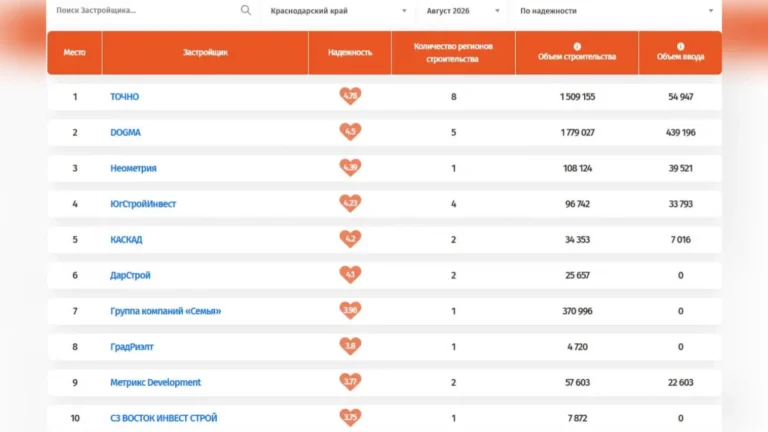Open the ЮгСтройИнвест developer link
Image resolution: width=768 pixels, height=432 pixels.
pyautogui.click(x=143, y=204)
